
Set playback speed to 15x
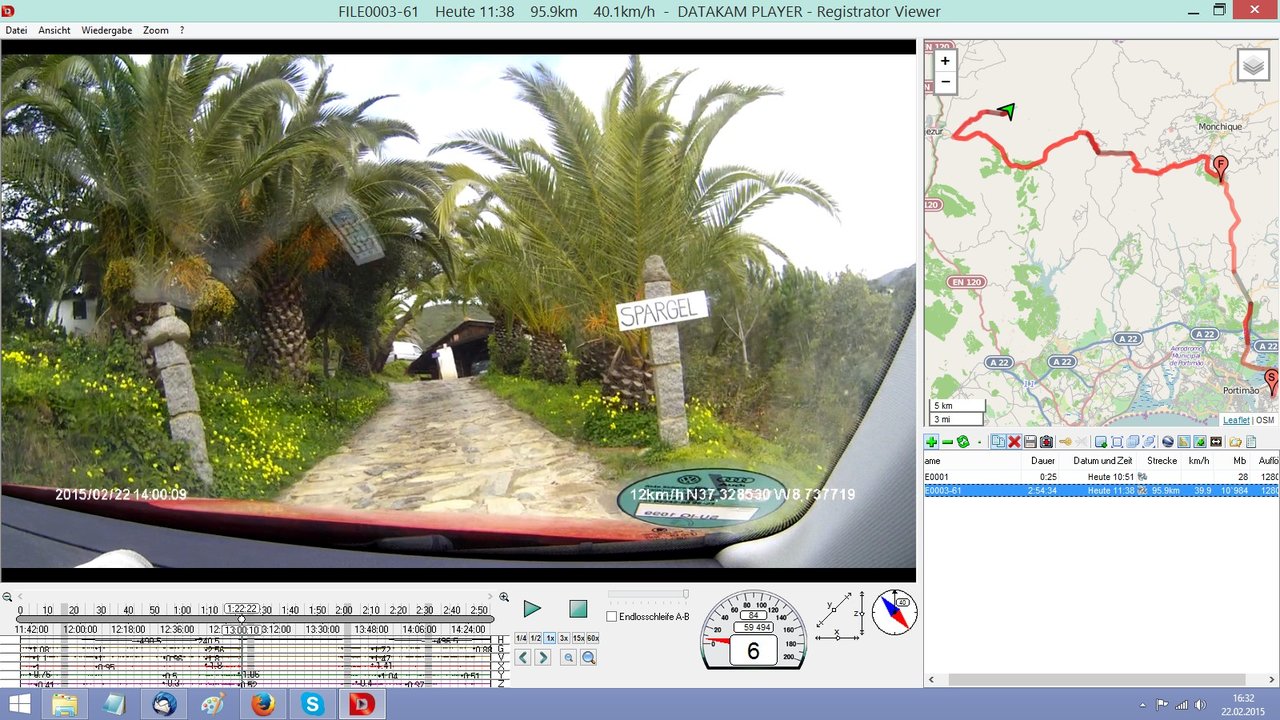(x=578, y=638)
